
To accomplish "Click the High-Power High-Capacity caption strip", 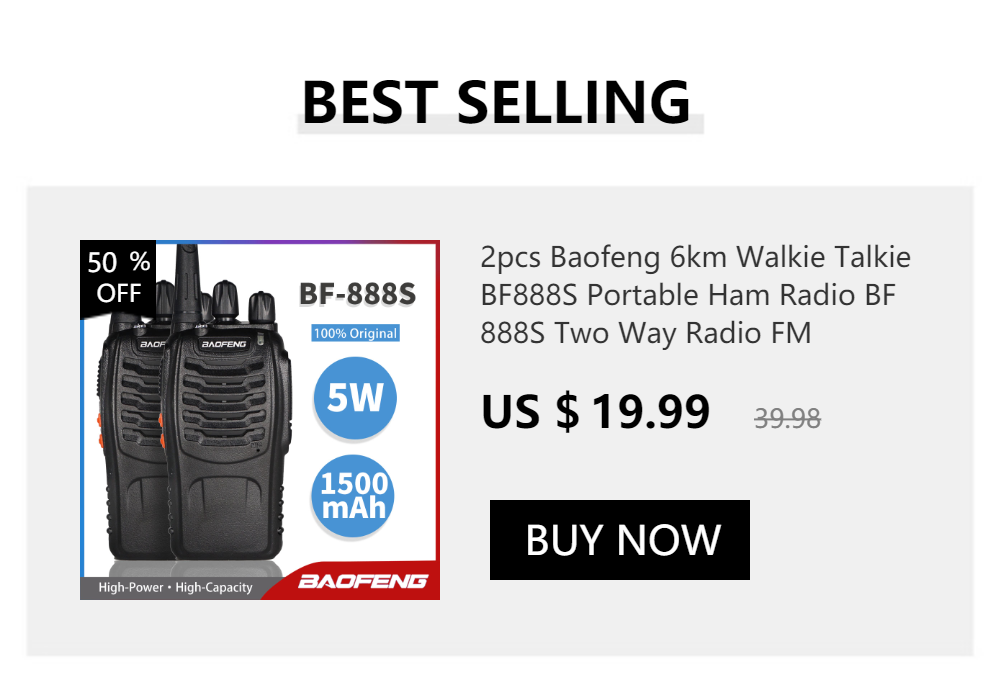I will point(175,587).
